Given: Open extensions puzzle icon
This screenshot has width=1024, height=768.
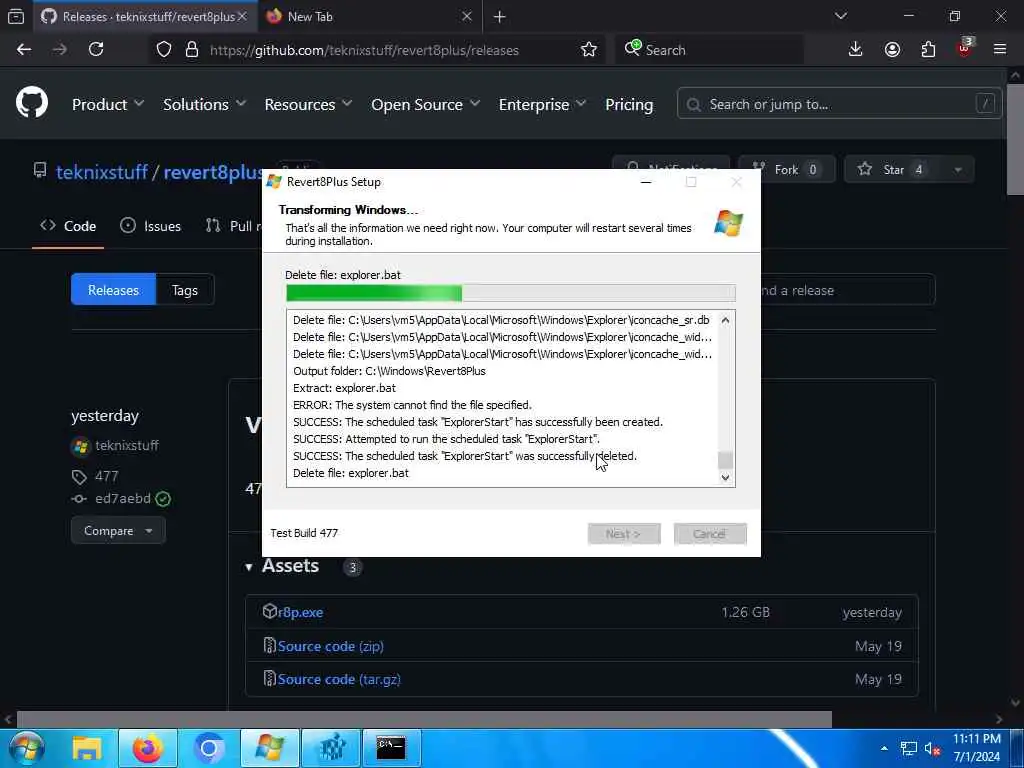Looking at the screenshot, I should coord(928,50).
